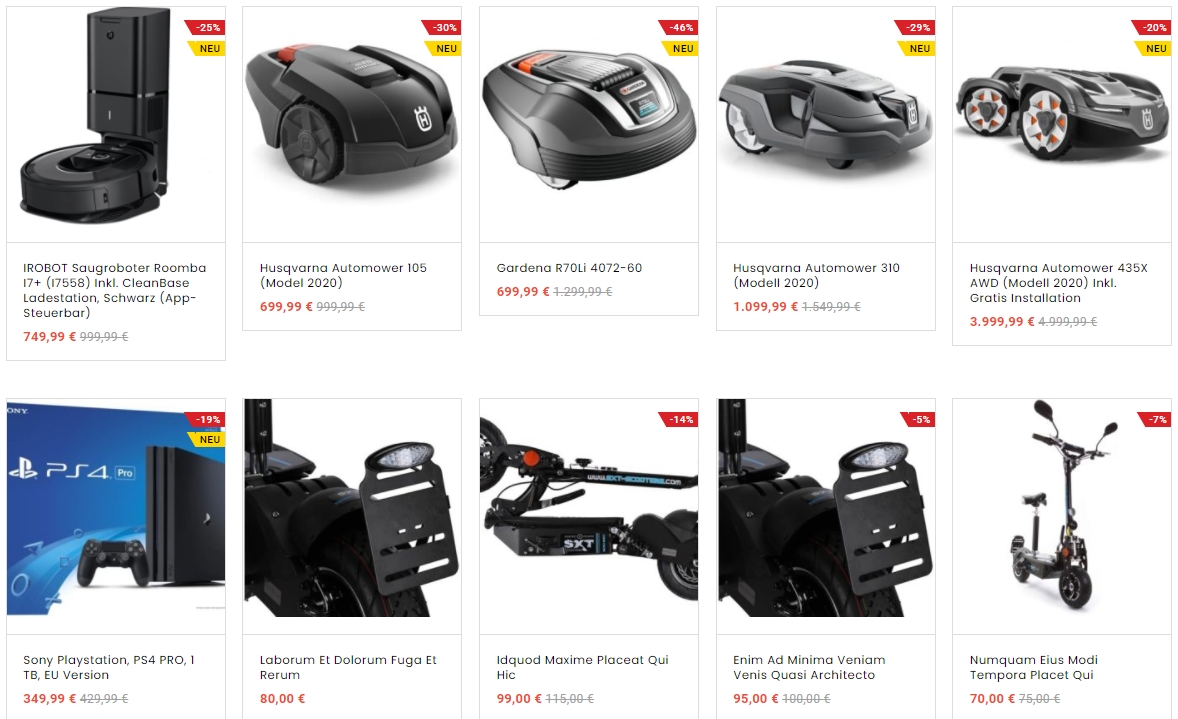Open the IROBOT Saugroboter Roomba i7+ title link
The image size is (1178, 719).
click(114, 290)
